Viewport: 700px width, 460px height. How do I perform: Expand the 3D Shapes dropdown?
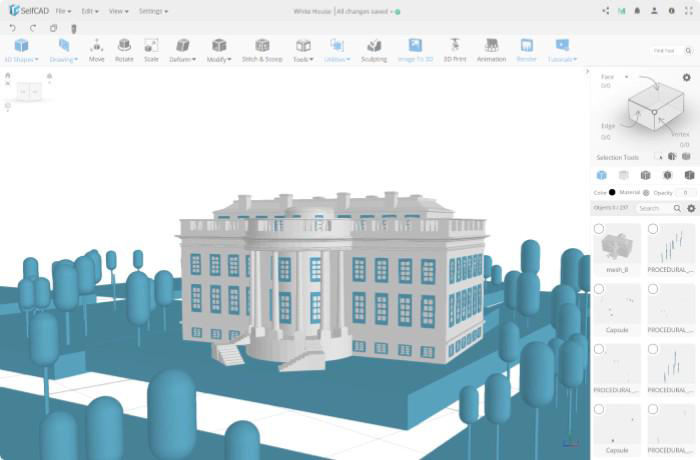pyautogui.click(x=21, y=50)
